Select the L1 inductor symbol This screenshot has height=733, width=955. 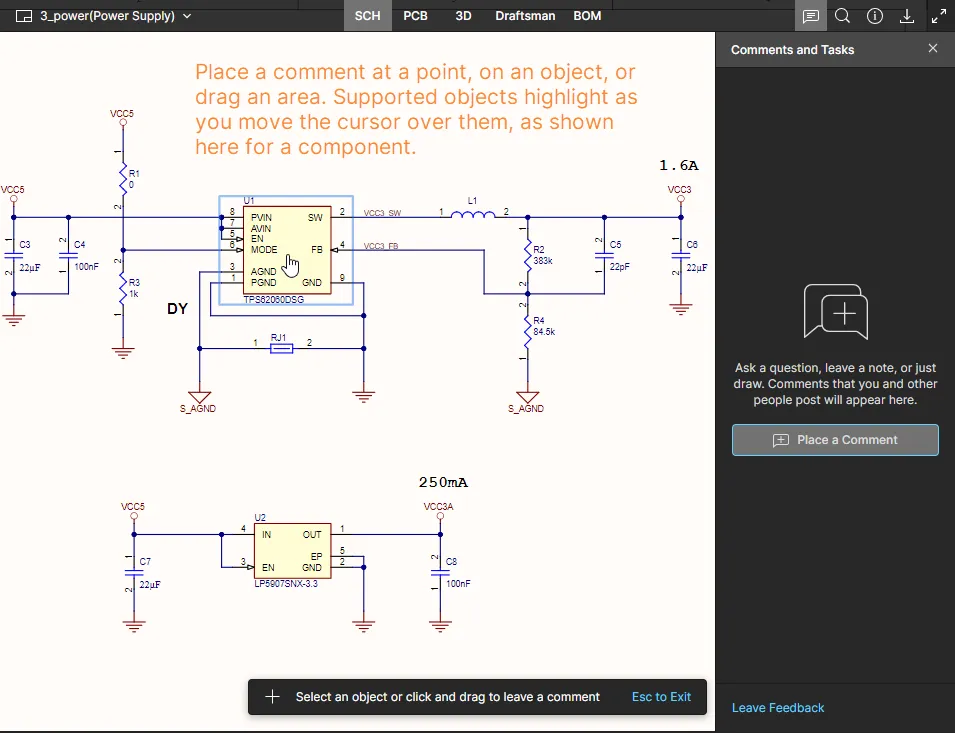tap(473, 214)
